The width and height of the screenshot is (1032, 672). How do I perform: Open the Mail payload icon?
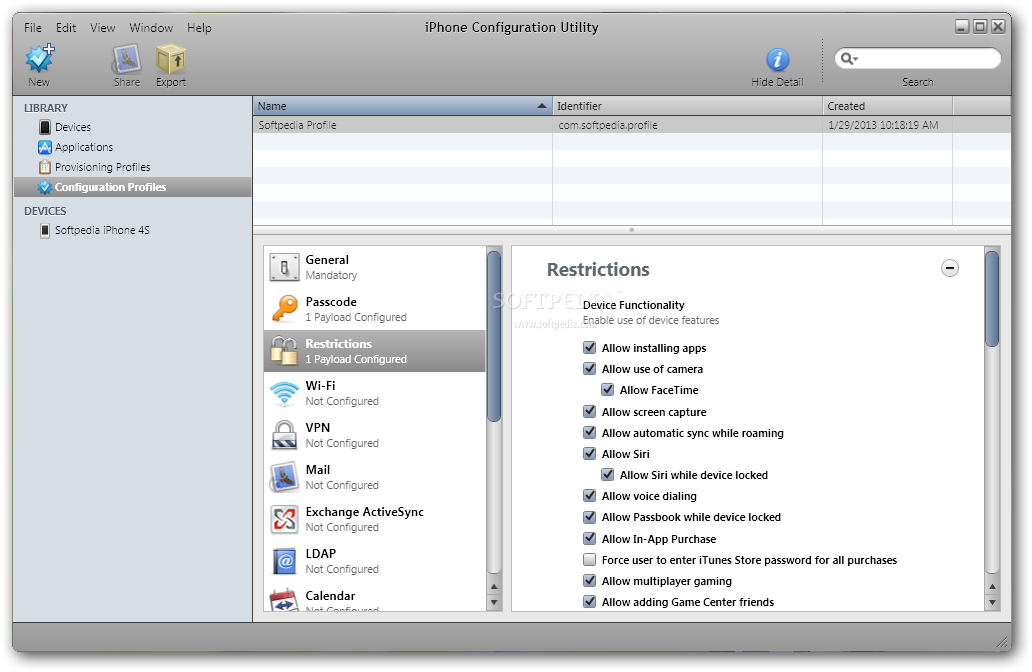284,477
